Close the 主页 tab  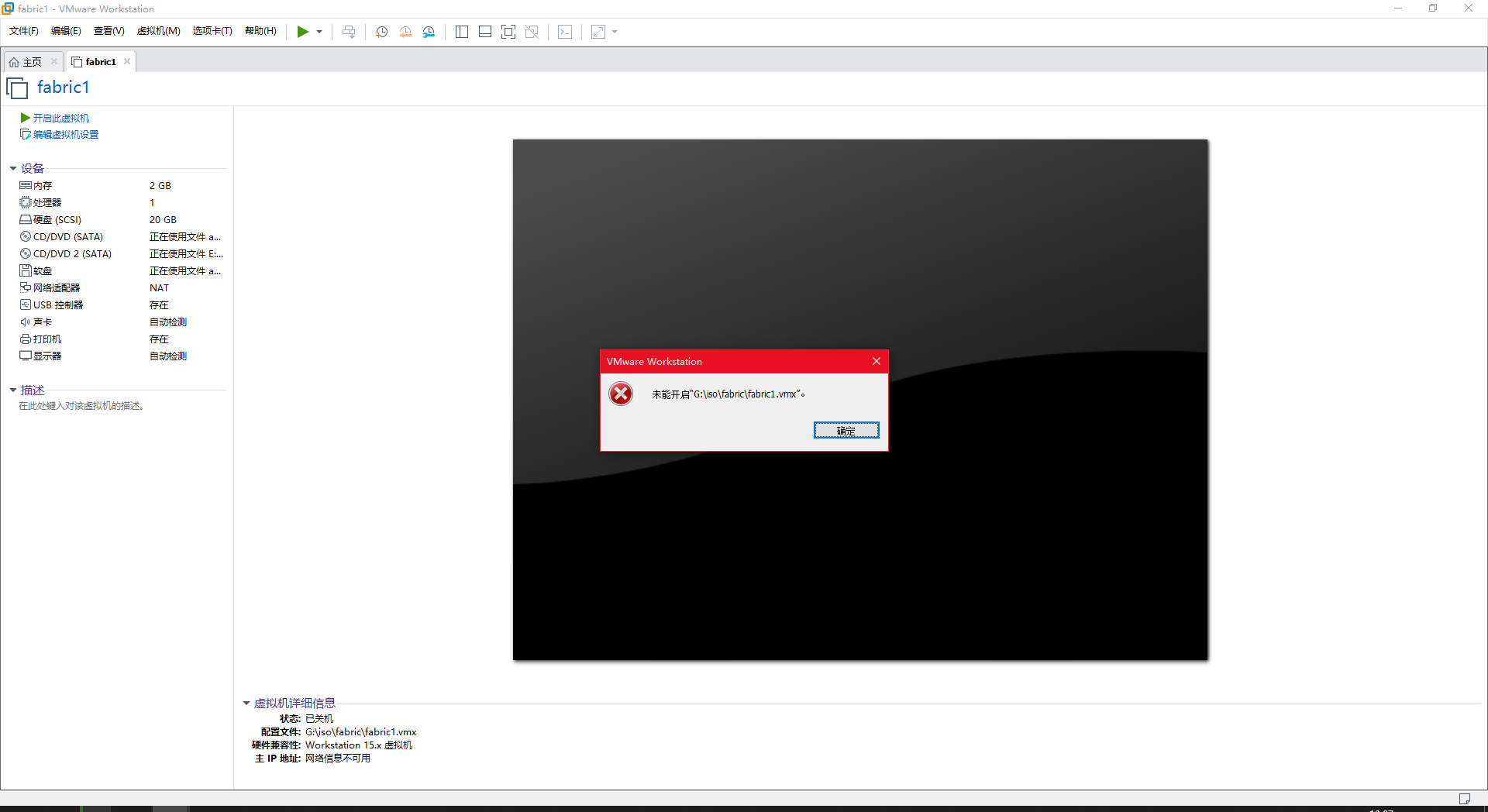[54, 61]
